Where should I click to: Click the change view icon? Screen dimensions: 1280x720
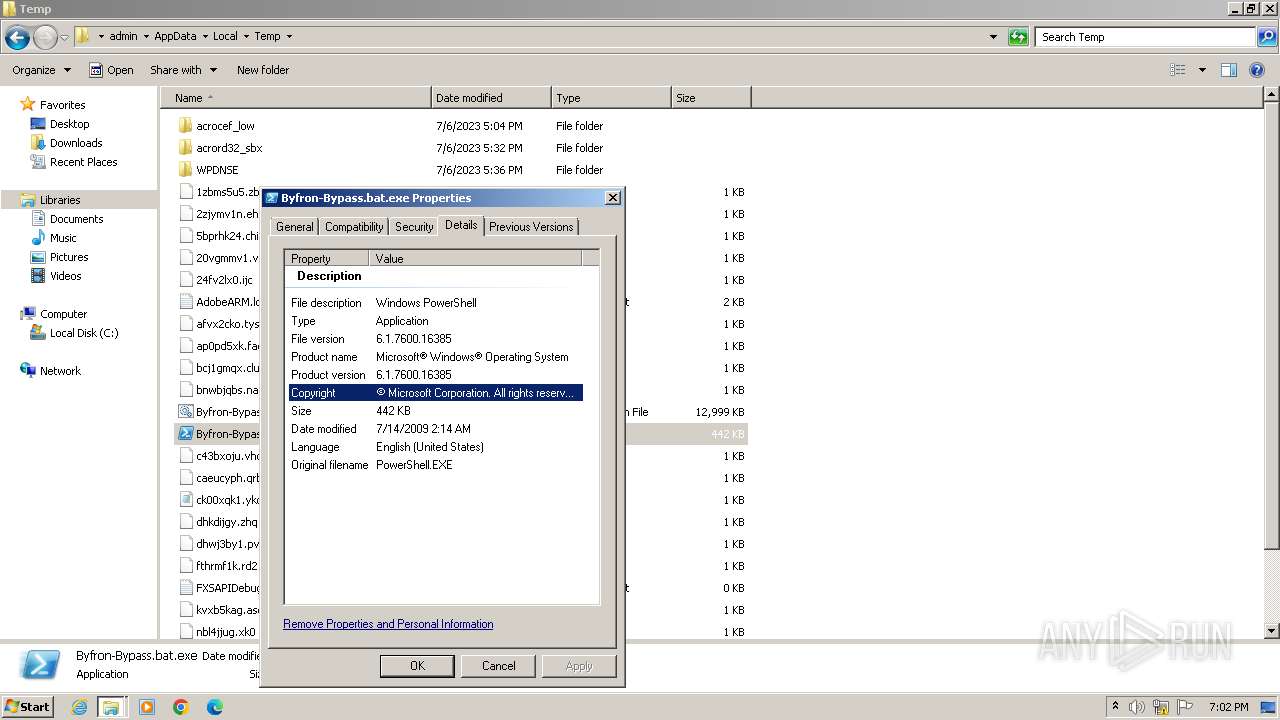[x=1178, y=70]
